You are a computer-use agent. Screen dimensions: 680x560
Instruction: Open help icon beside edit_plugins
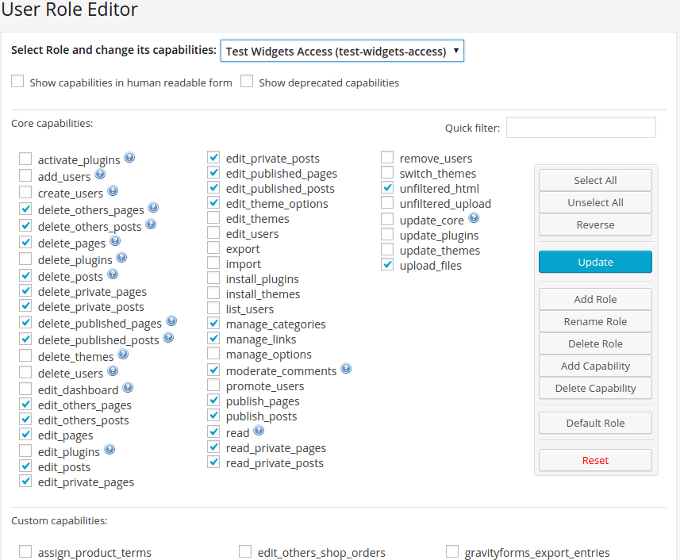pyautogui.click(x=110, y=449)
